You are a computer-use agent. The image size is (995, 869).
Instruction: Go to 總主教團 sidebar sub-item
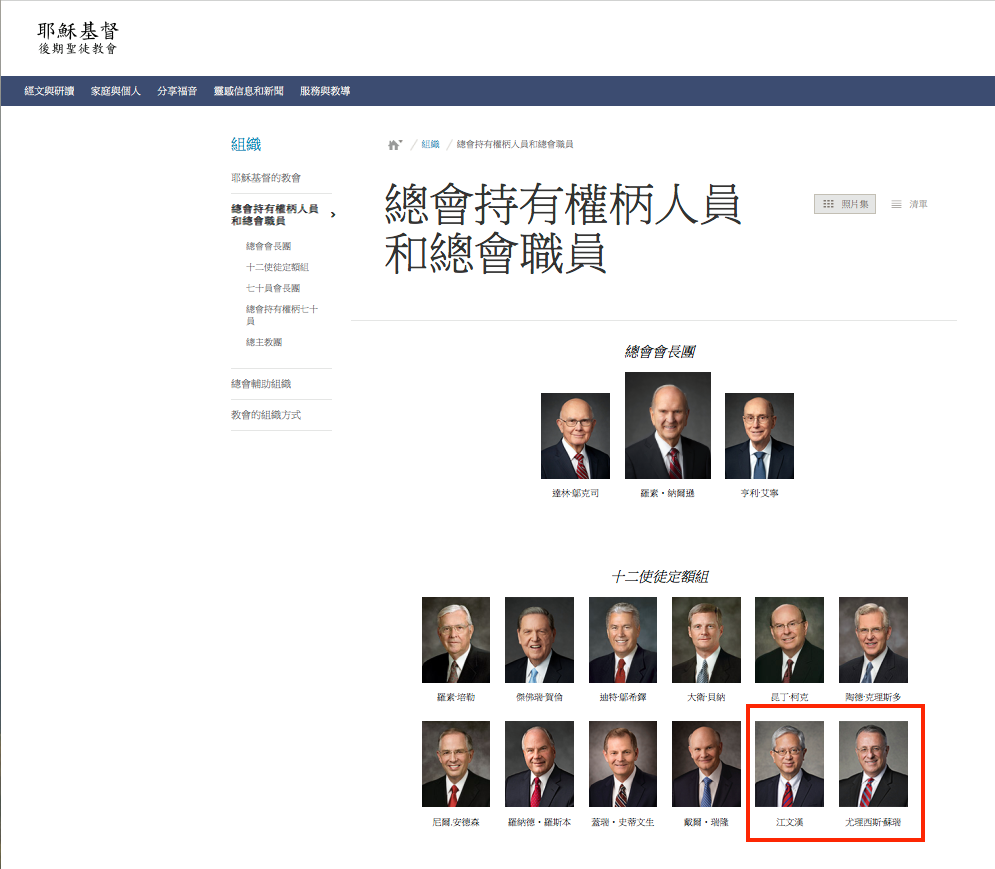pos(264,342)
